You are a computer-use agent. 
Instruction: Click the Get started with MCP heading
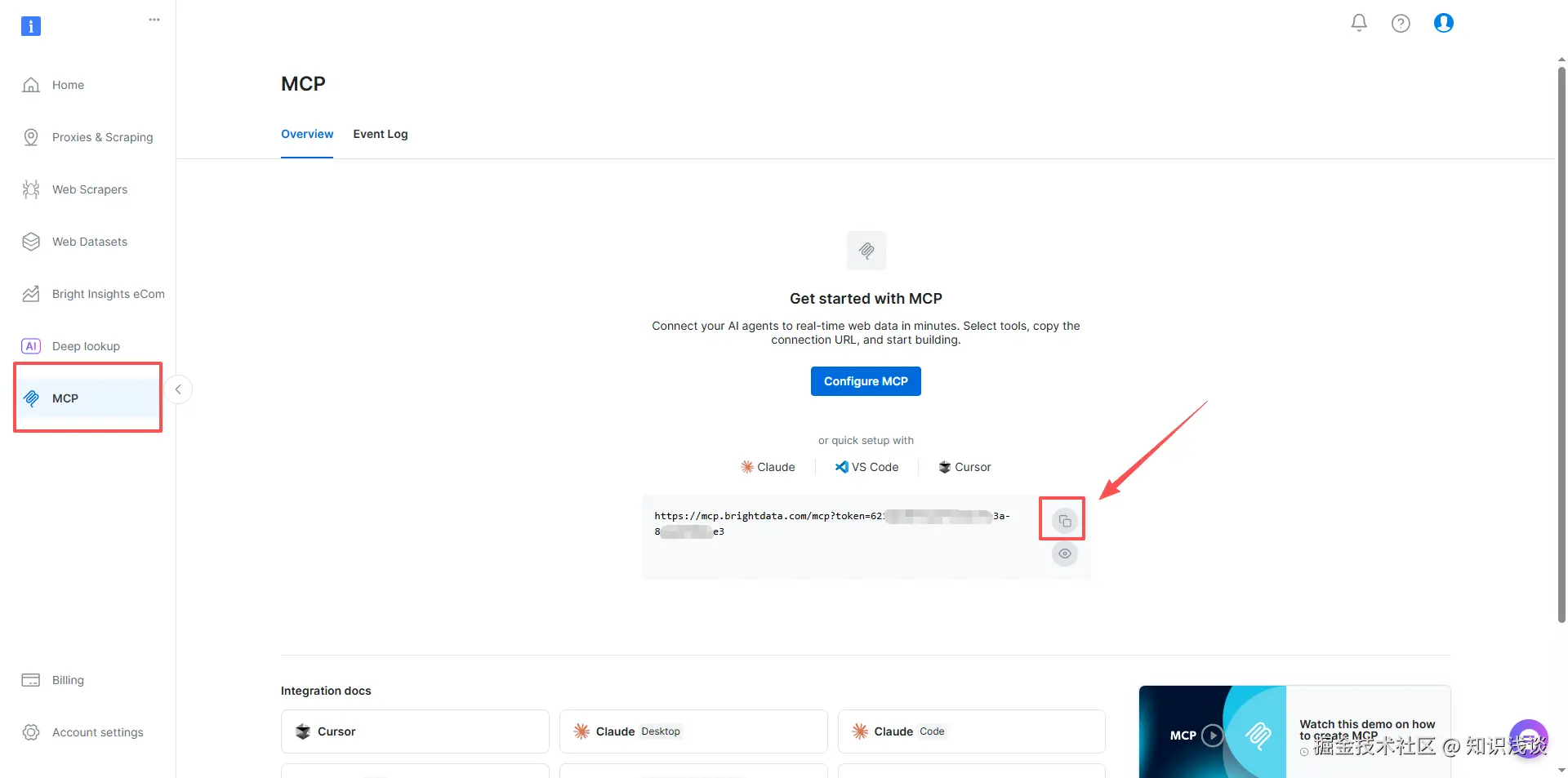[866, 299]
